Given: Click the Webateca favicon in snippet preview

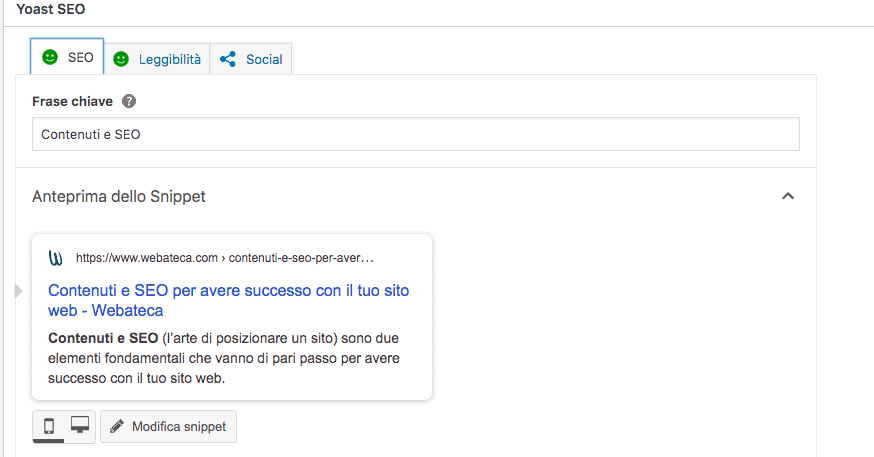Looking at the screenshot, I should [55, 258].
